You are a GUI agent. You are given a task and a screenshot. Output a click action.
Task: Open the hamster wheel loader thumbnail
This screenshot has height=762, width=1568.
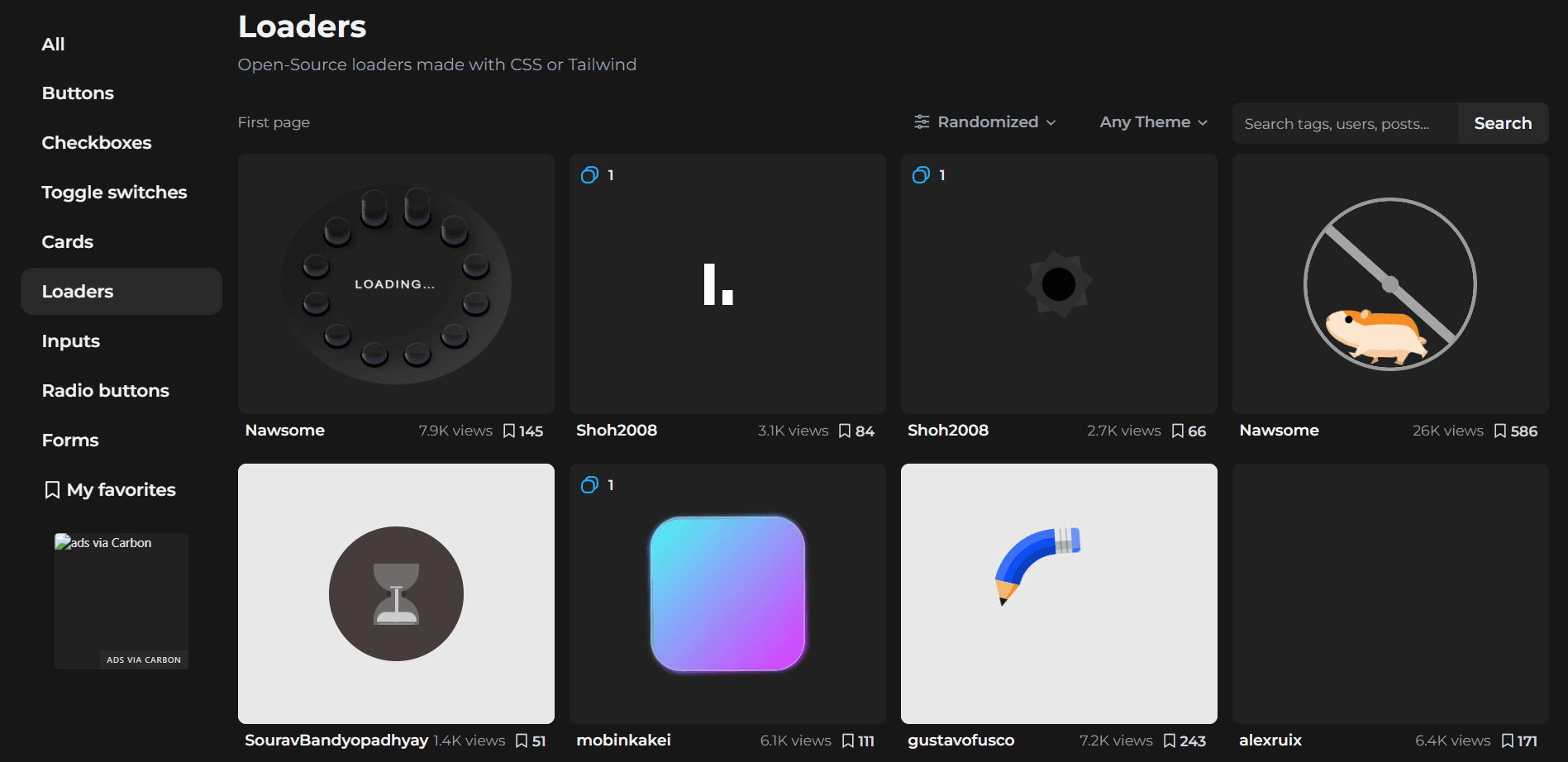[x=1389, y=283]
